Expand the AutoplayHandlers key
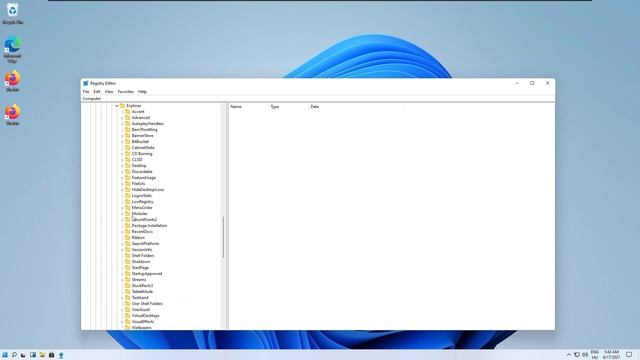The image size is (640, 360). click(122, 124)
